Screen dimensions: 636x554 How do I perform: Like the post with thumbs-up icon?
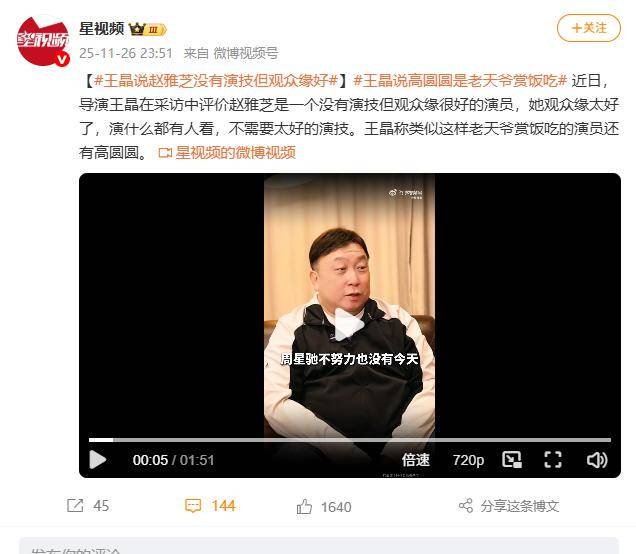click(304, 507)
